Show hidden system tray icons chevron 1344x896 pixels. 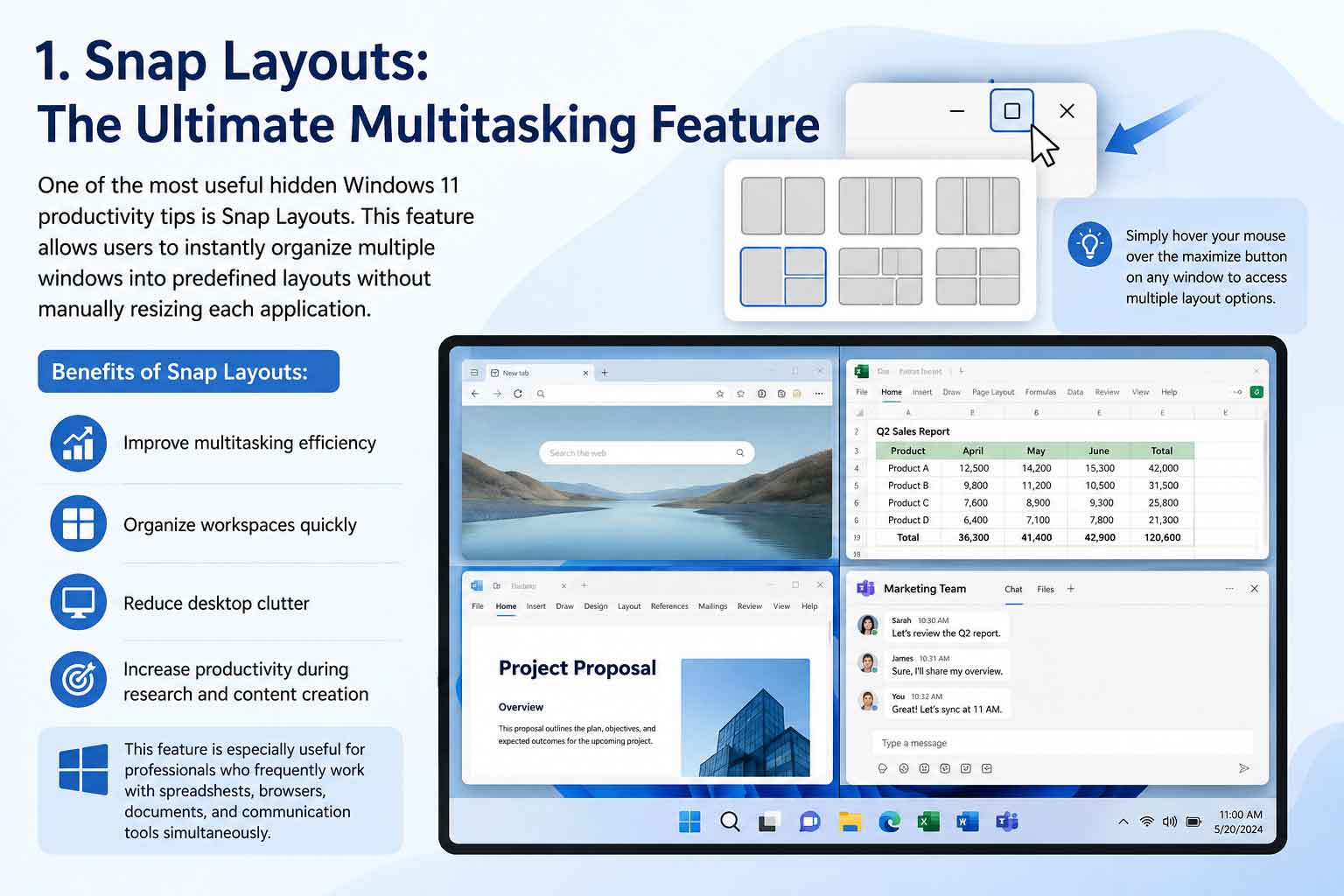1123,822
